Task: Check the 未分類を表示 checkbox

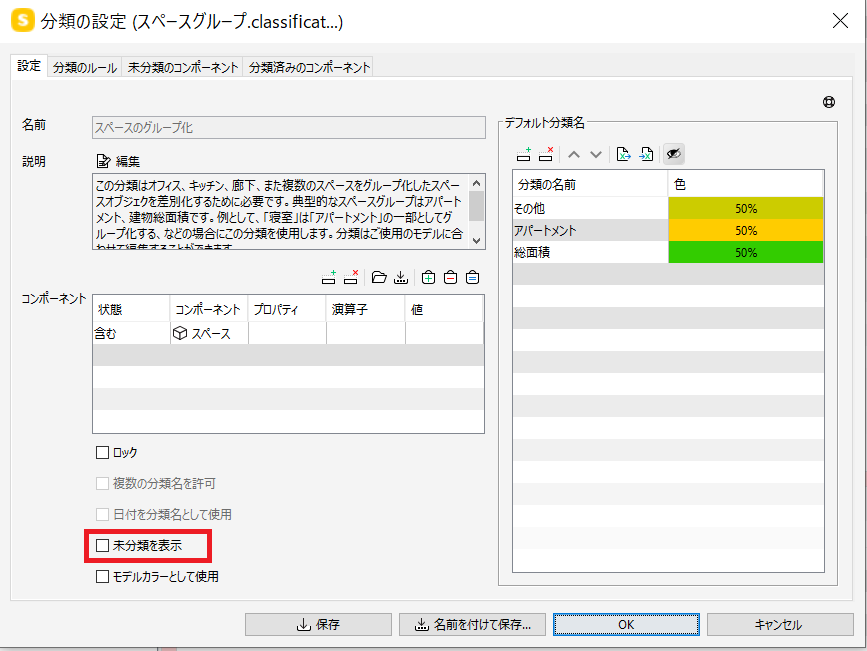Action: point(102,545)
